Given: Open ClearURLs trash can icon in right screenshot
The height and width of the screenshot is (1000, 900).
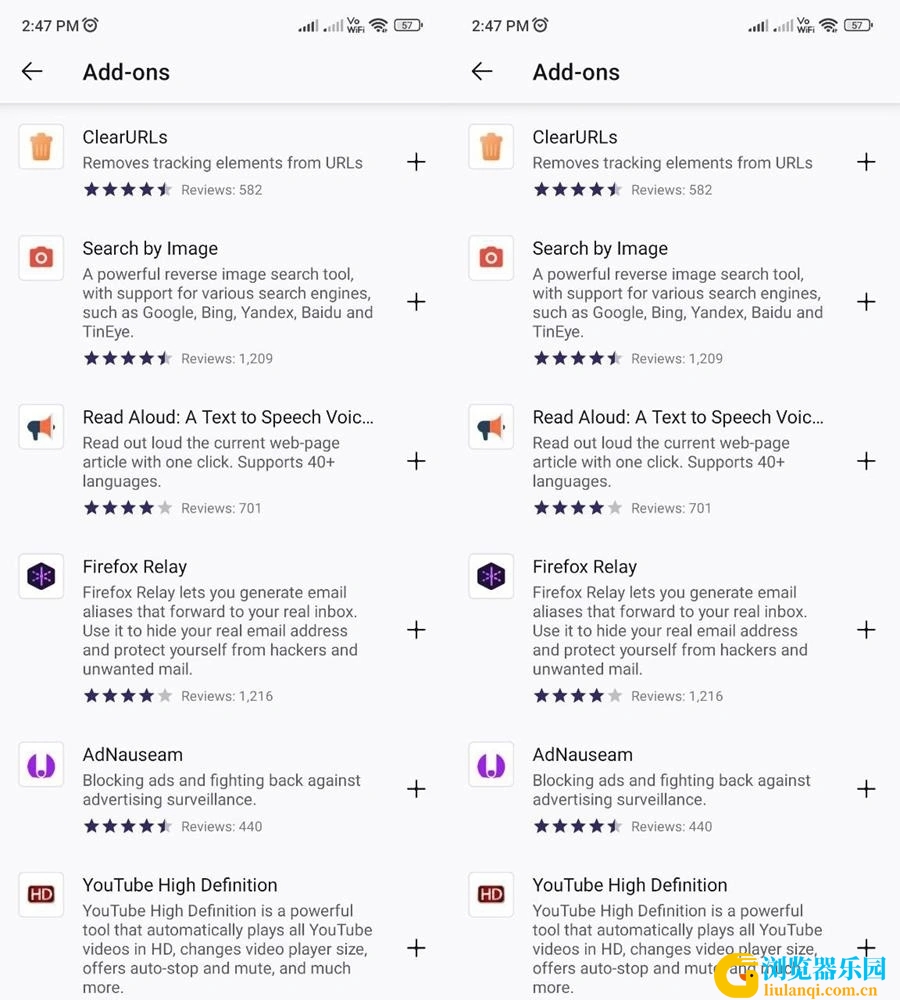Looking at the screenshot, I should [491, 147].
